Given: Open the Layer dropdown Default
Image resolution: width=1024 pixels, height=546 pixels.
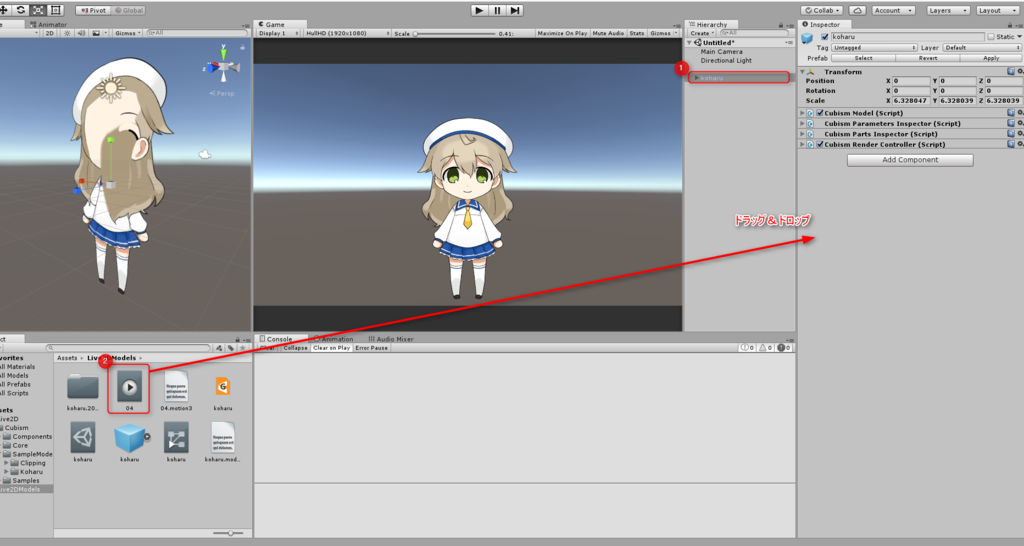Looking at the screenshot, I should pyautogui.click(x=982, y=48).
